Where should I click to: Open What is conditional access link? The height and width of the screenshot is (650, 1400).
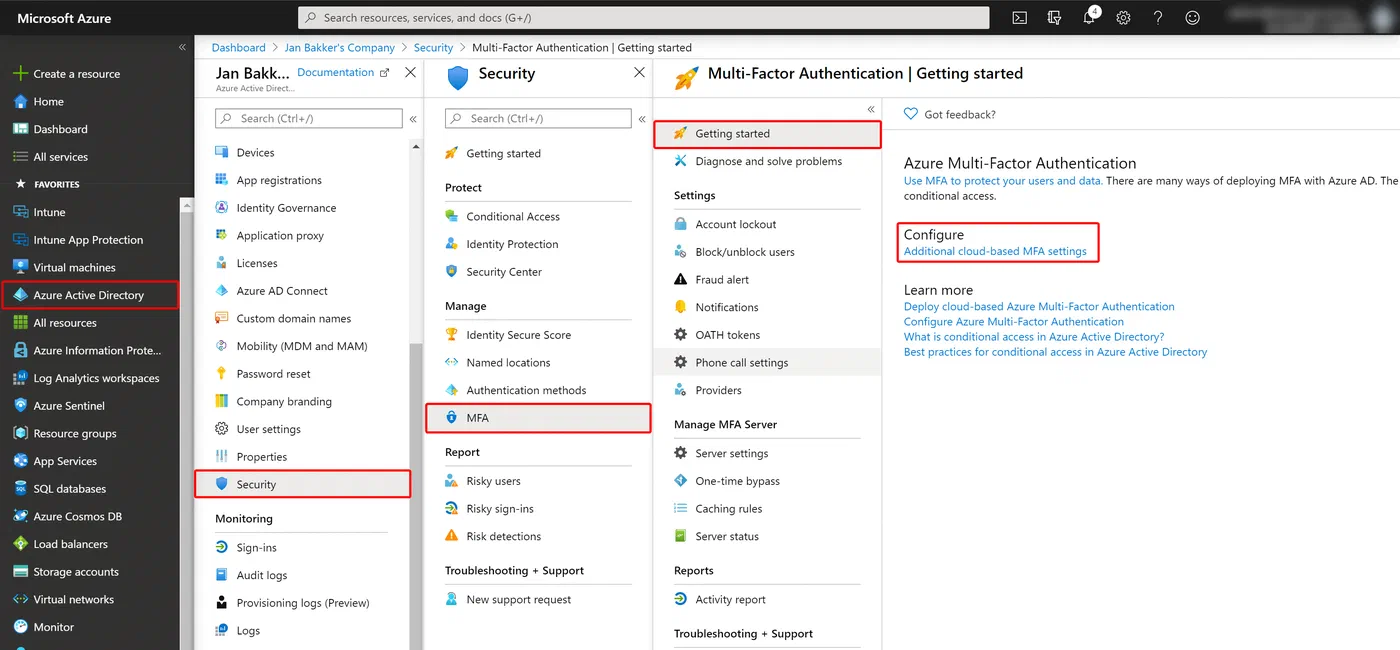click(1034, 337)
